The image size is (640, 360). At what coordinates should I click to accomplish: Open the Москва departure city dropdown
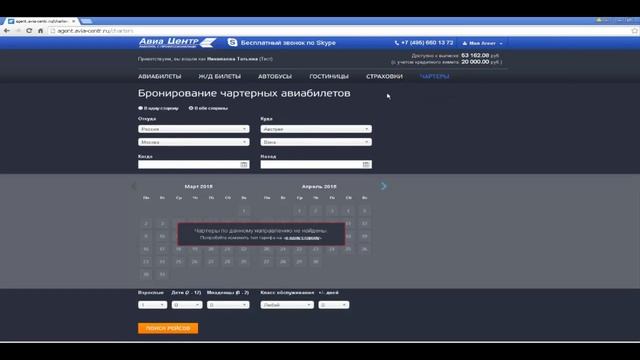click(x=193, y=142)
